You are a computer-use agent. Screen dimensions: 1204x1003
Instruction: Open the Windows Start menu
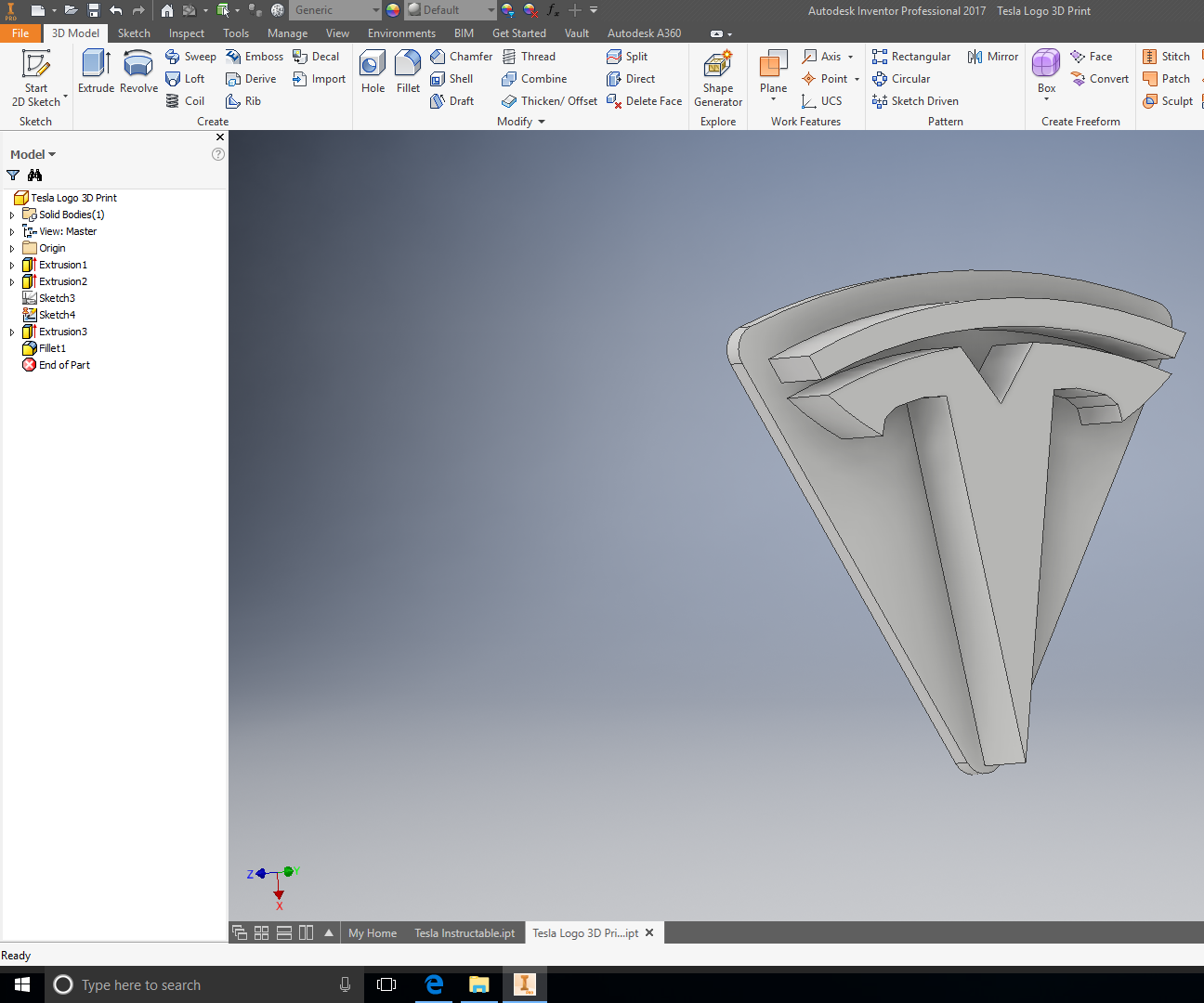22,984
